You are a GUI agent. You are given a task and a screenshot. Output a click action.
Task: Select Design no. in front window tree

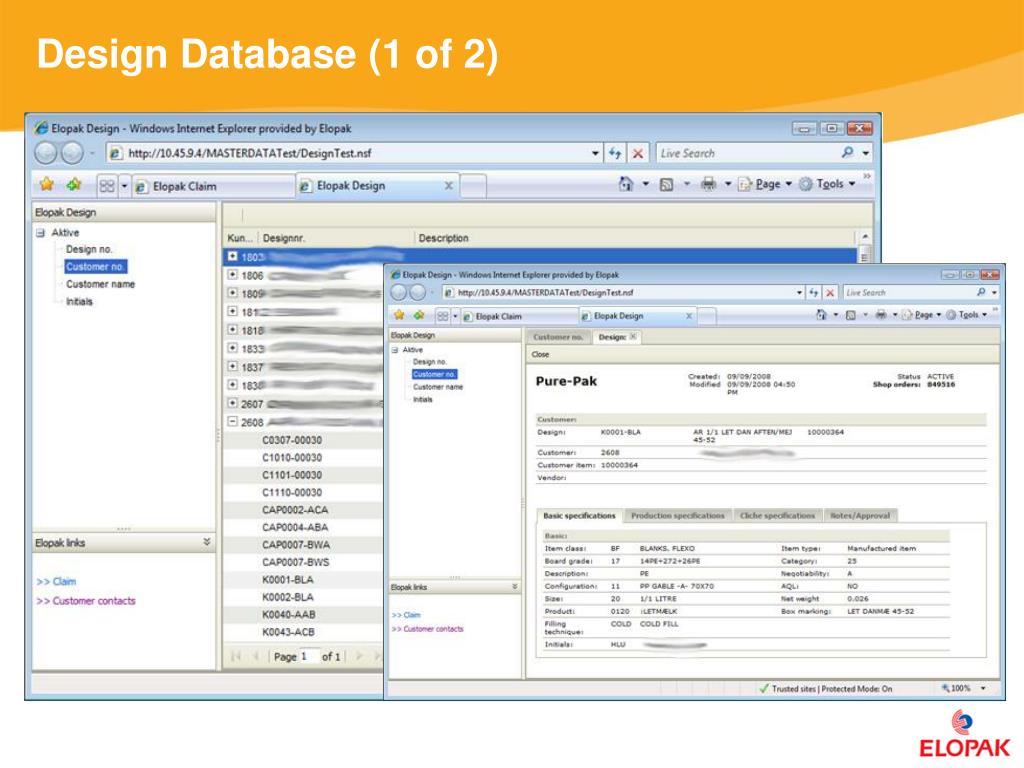(430, 362)
